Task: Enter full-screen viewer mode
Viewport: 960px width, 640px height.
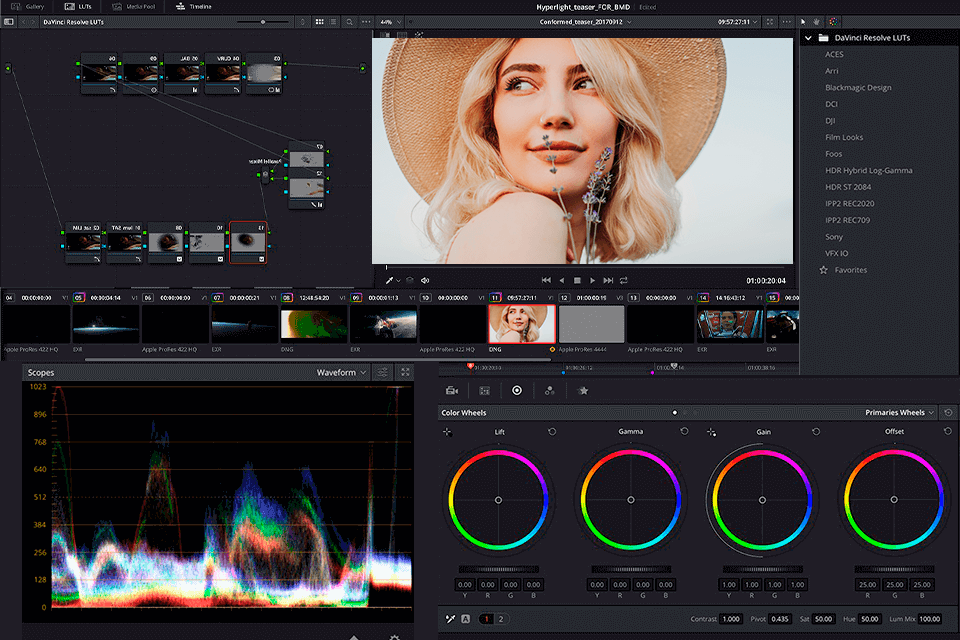Action: coord(770,22)
